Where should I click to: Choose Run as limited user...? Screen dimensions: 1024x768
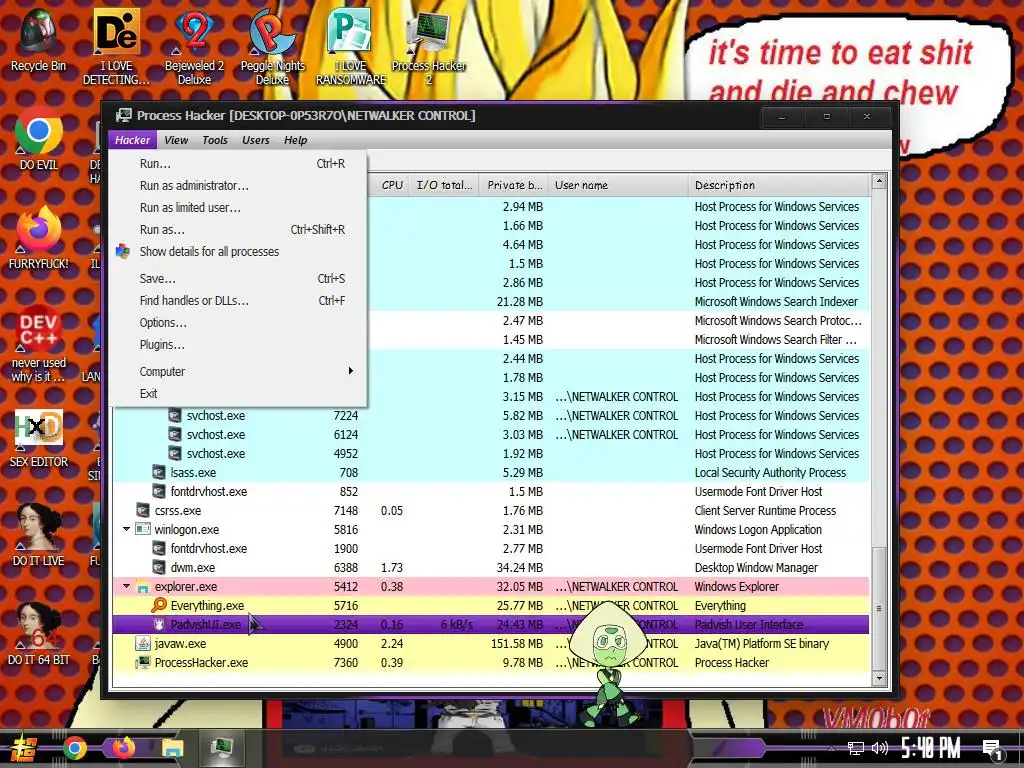[238, 208]
